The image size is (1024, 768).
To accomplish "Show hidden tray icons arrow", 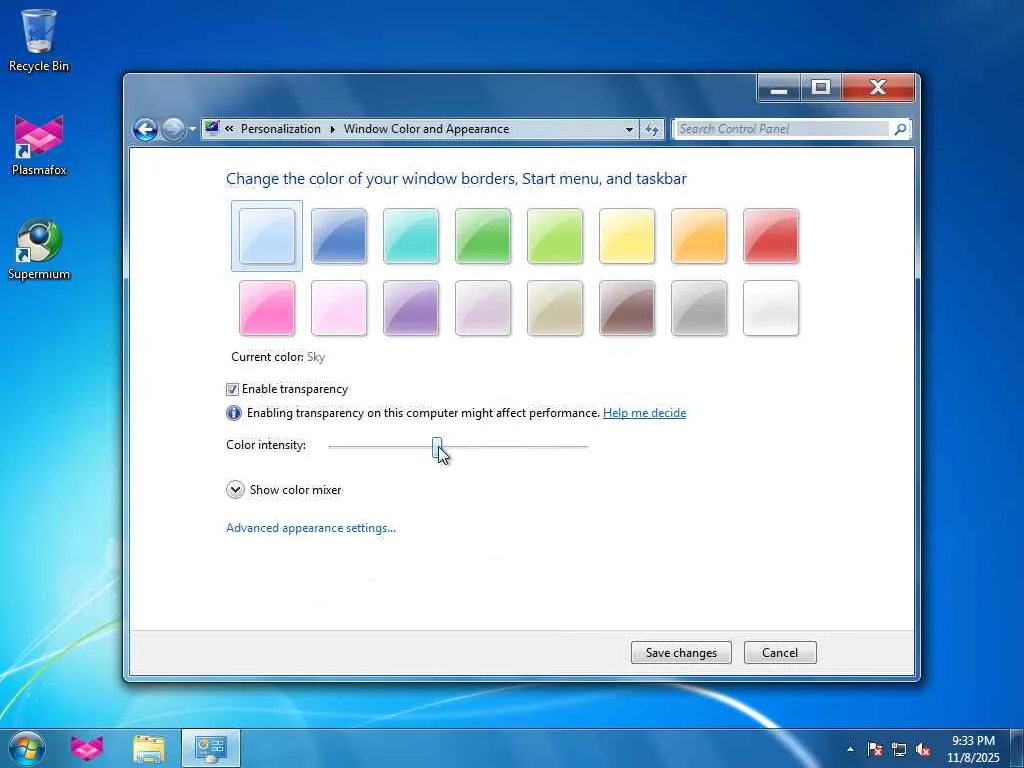I will click(x=850, y=749).
